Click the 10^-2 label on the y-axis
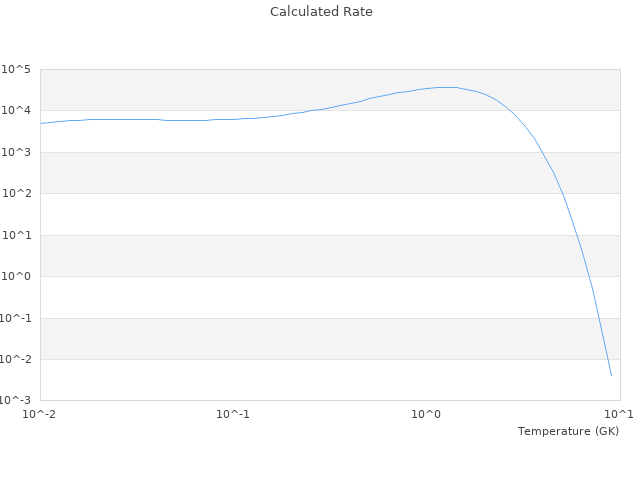The image size is (640, 480). [17, 360]
